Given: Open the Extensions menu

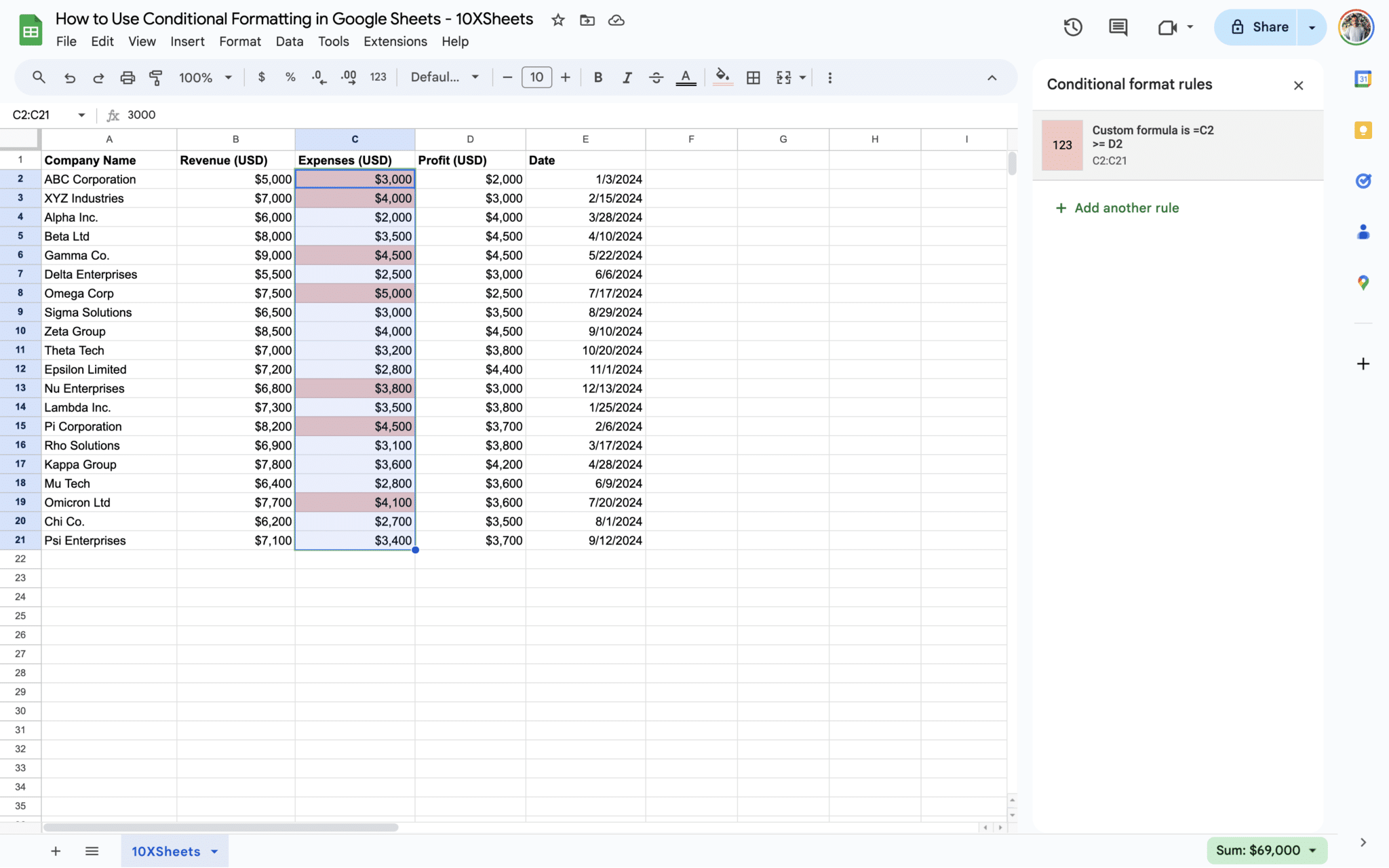Looking at the screenshot, I should pos(395,41).
